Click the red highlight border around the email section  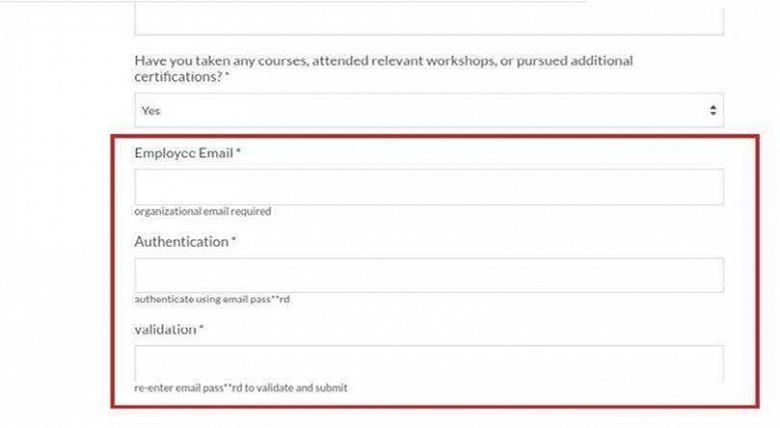pos(112,270)
